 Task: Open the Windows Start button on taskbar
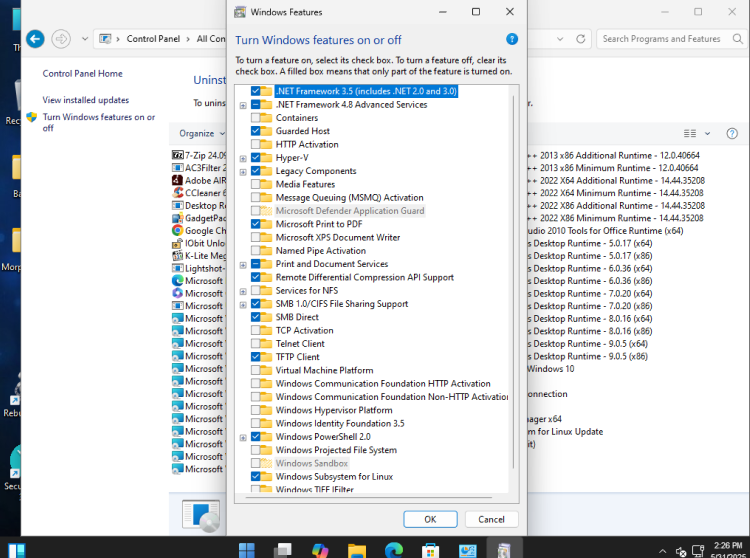pos(246,550)
